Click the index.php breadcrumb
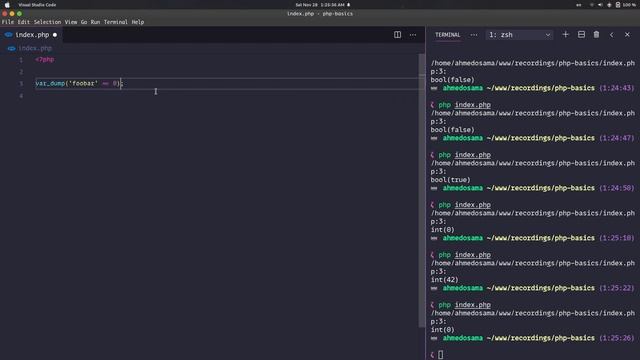Viewport: 640px width, 360px height. pos(35,48)
